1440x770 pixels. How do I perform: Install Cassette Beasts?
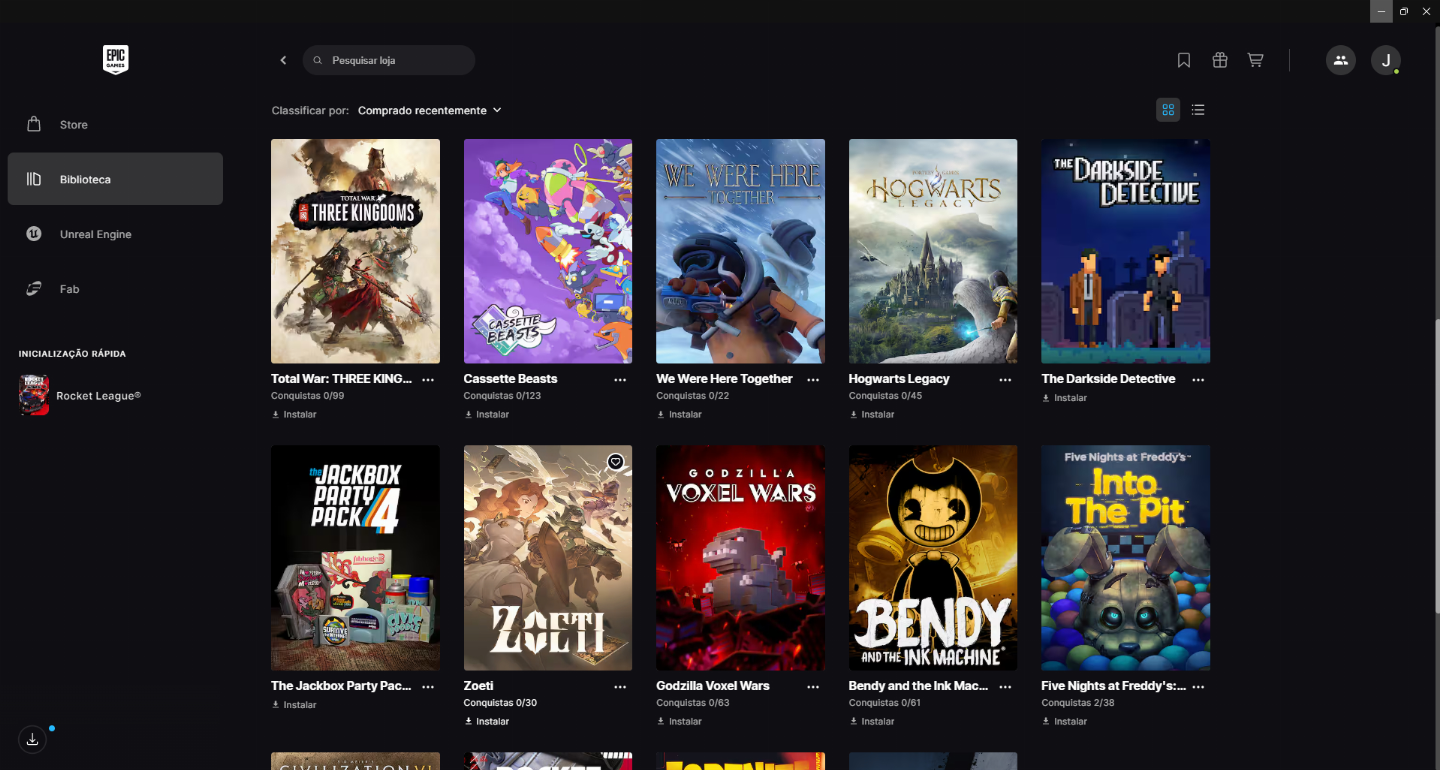[x=487, y=414]
